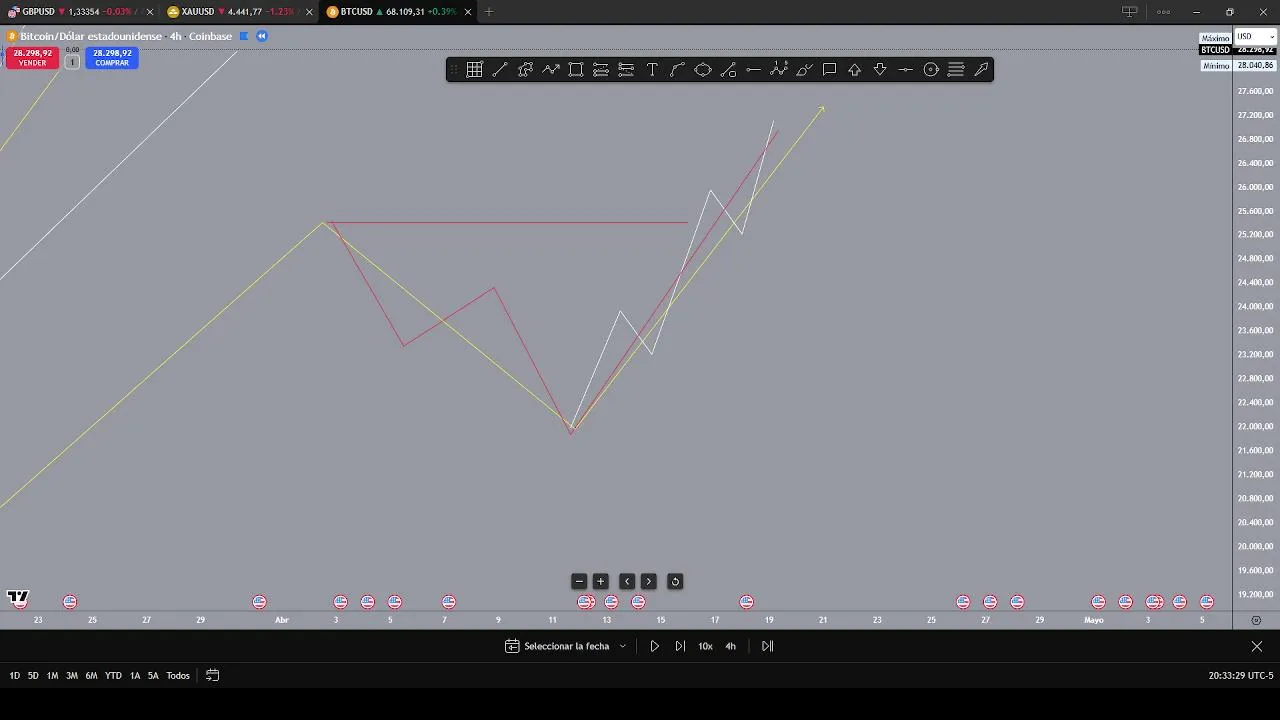Step forward one bar in replay
This screenshot has height=720, width=1280.
click(680, 646)
